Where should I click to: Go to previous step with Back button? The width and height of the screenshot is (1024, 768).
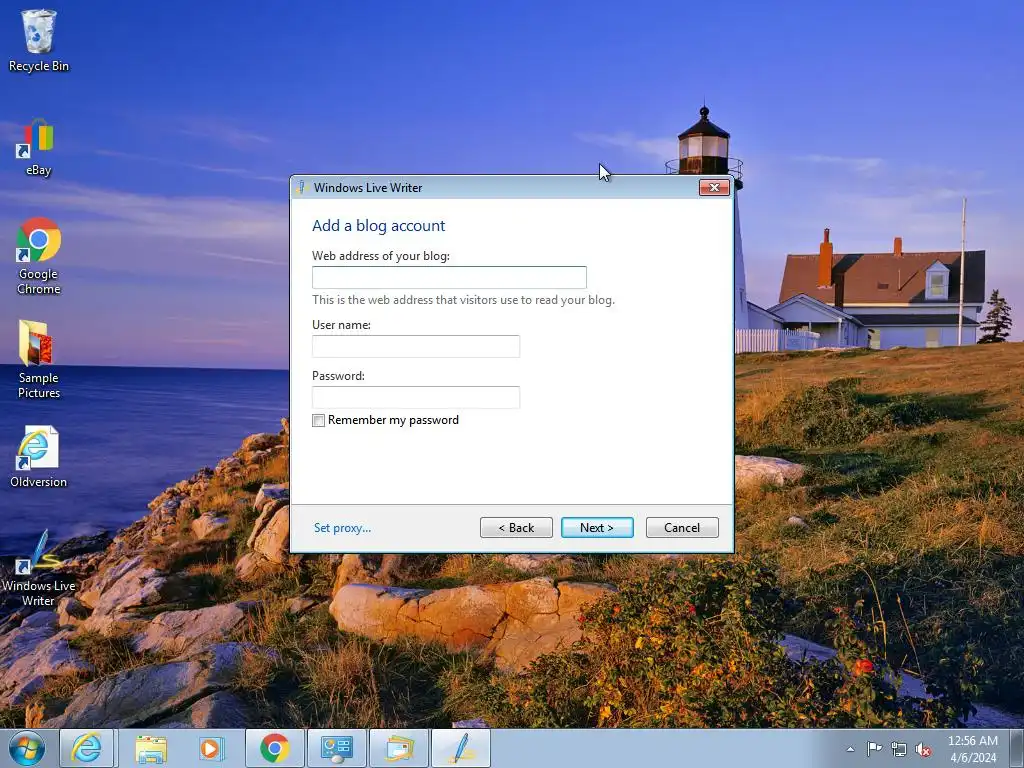point(516,528)
